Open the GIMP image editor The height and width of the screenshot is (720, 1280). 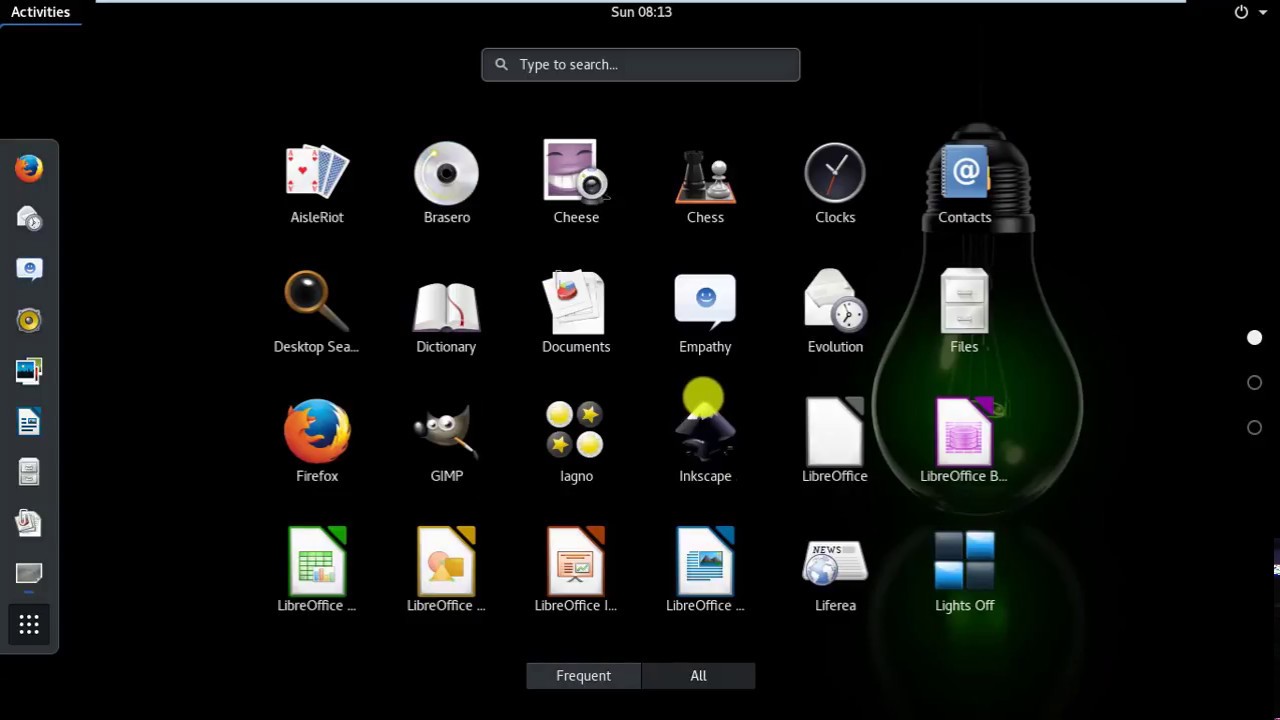click(446, 441)
